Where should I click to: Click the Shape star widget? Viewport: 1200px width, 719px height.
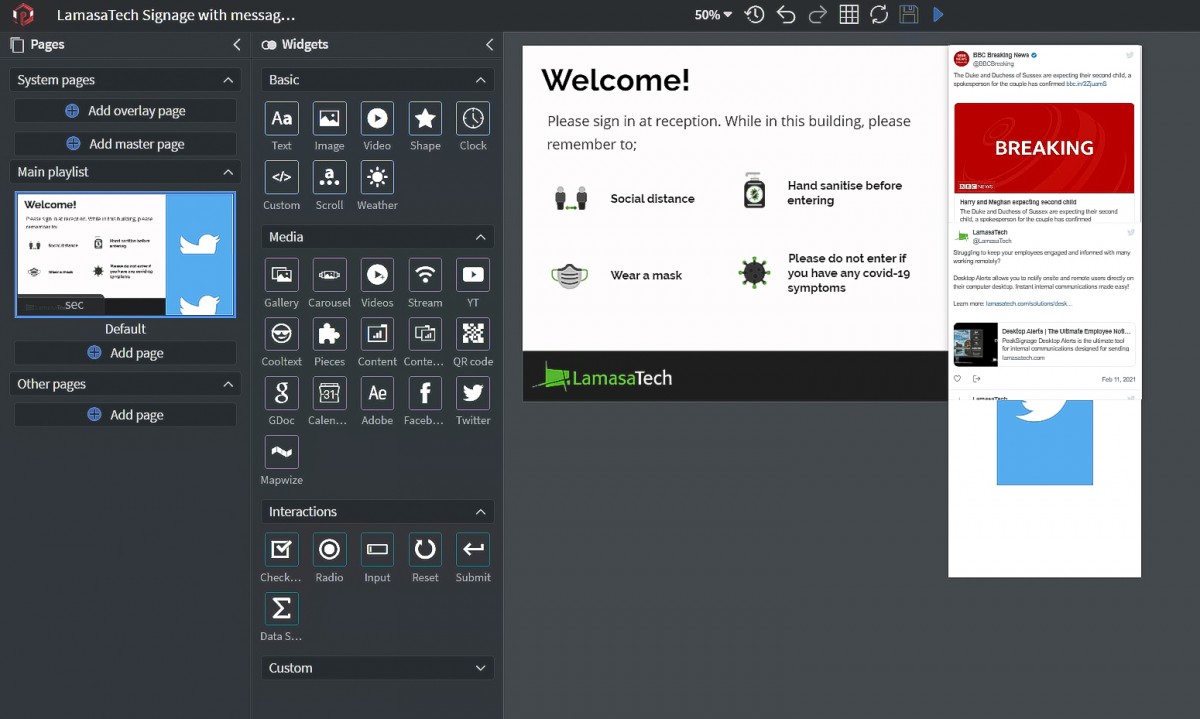tap(425, 119)
